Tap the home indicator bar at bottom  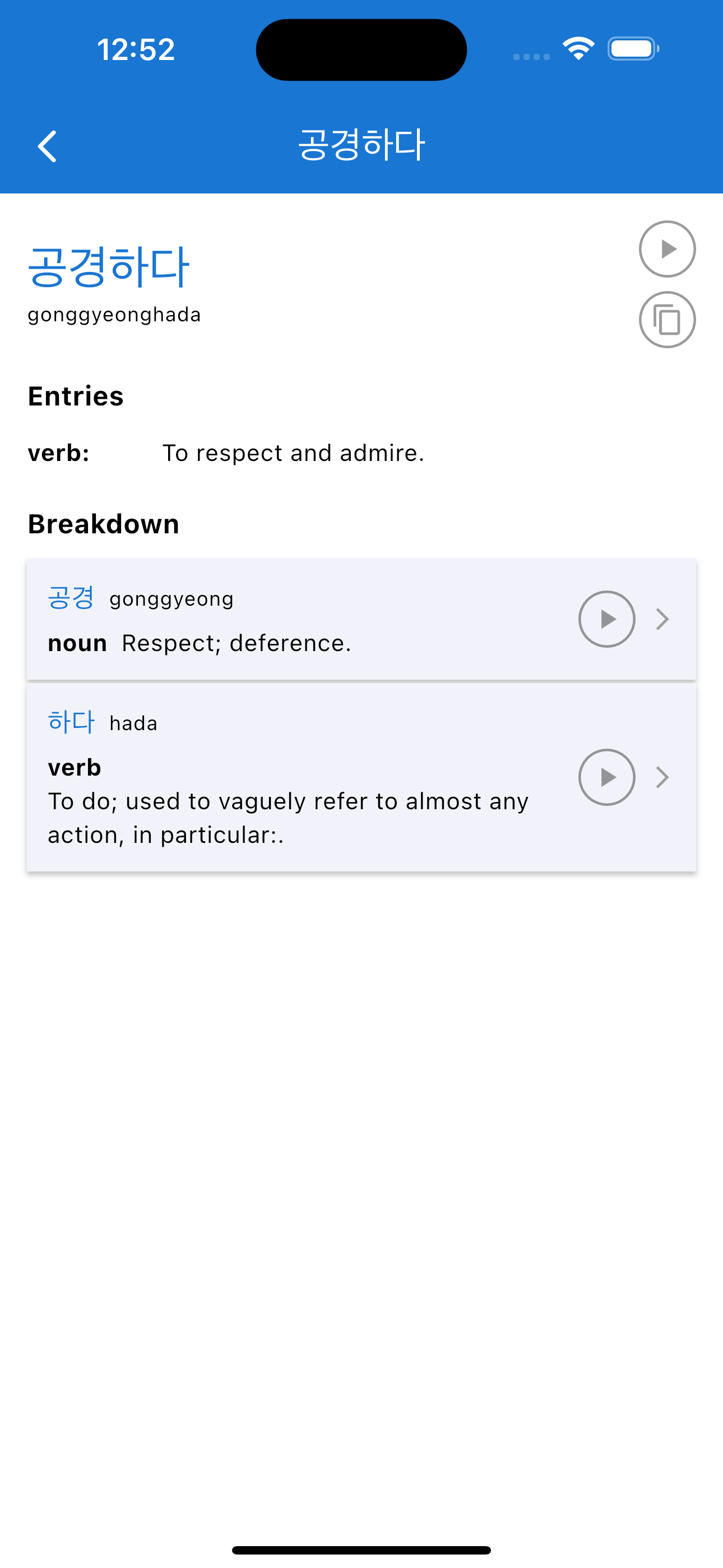[x=361, y=1549]
